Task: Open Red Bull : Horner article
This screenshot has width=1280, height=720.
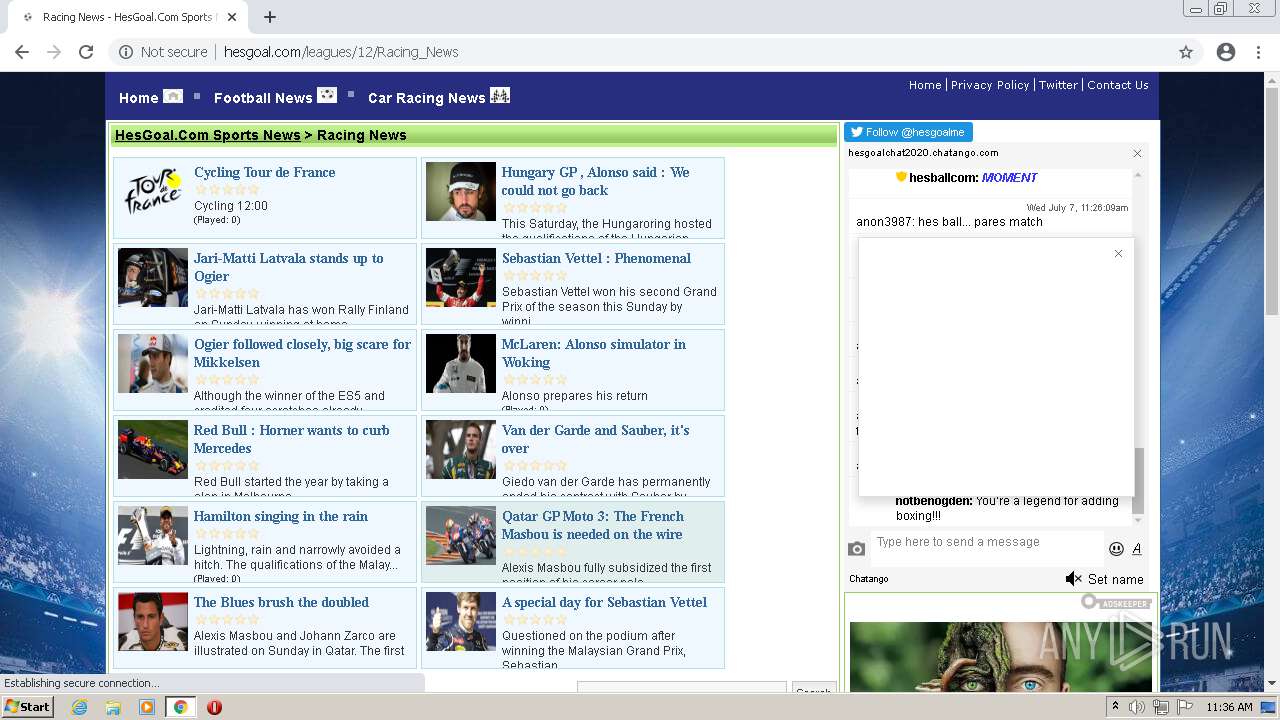Action: pyautogui.click(x=292, y=439)
